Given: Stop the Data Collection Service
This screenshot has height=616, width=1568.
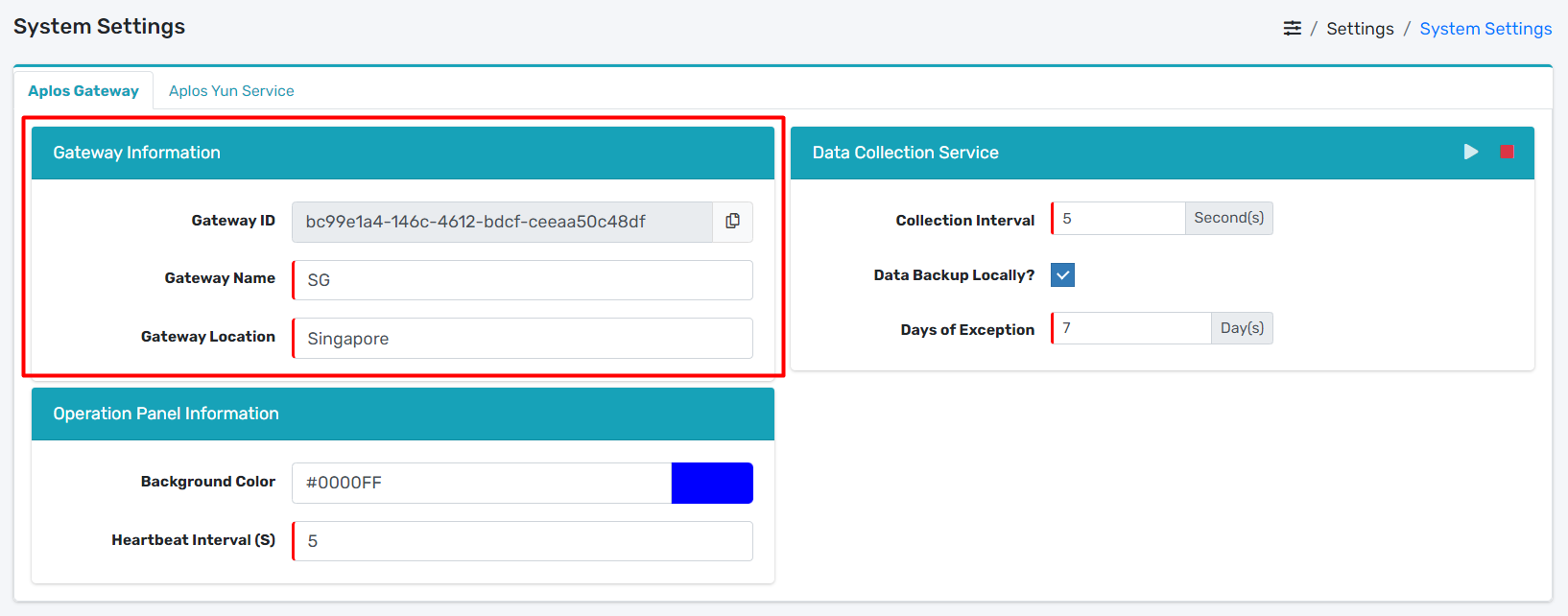Looking at the screenshot, I should click(x=1507, y=153).
